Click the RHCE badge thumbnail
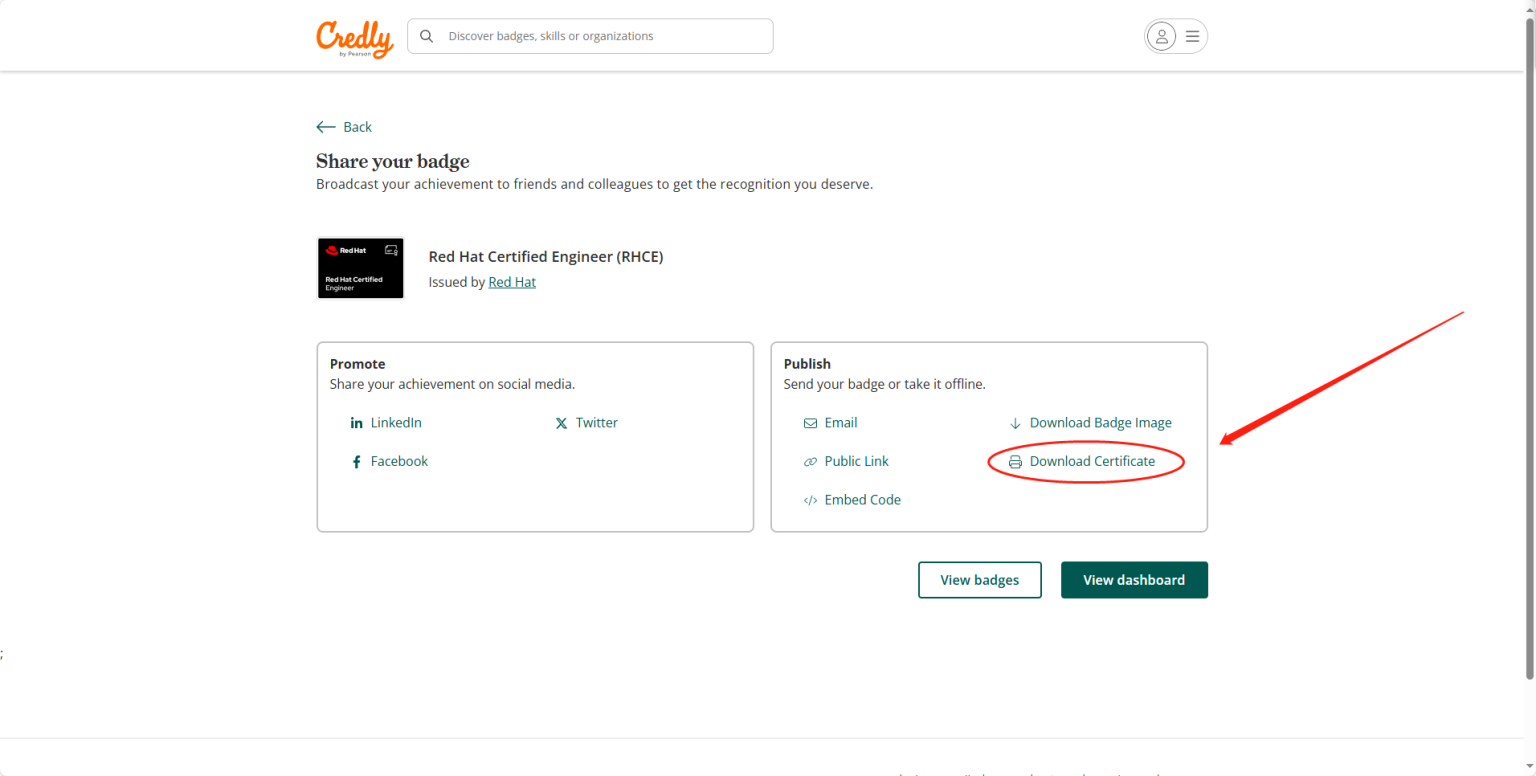 (x=360, y=268)
